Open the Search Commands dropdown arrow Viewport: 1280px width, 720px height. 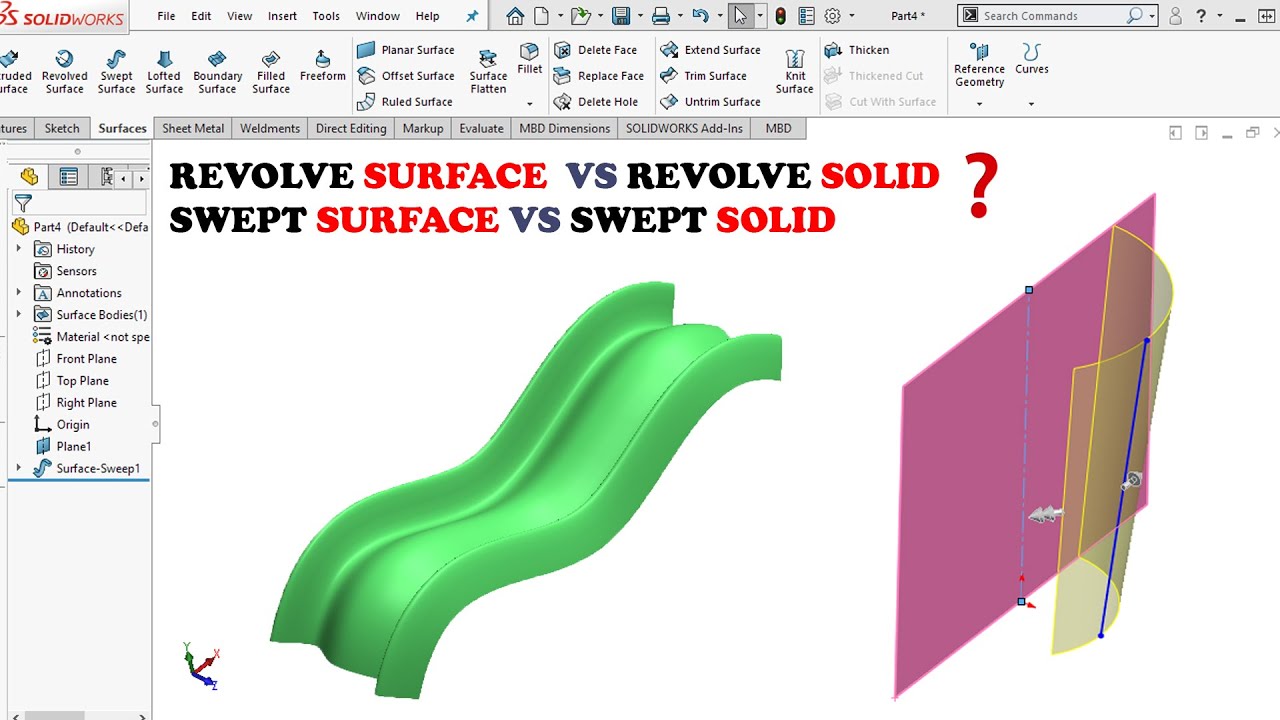1152,16
